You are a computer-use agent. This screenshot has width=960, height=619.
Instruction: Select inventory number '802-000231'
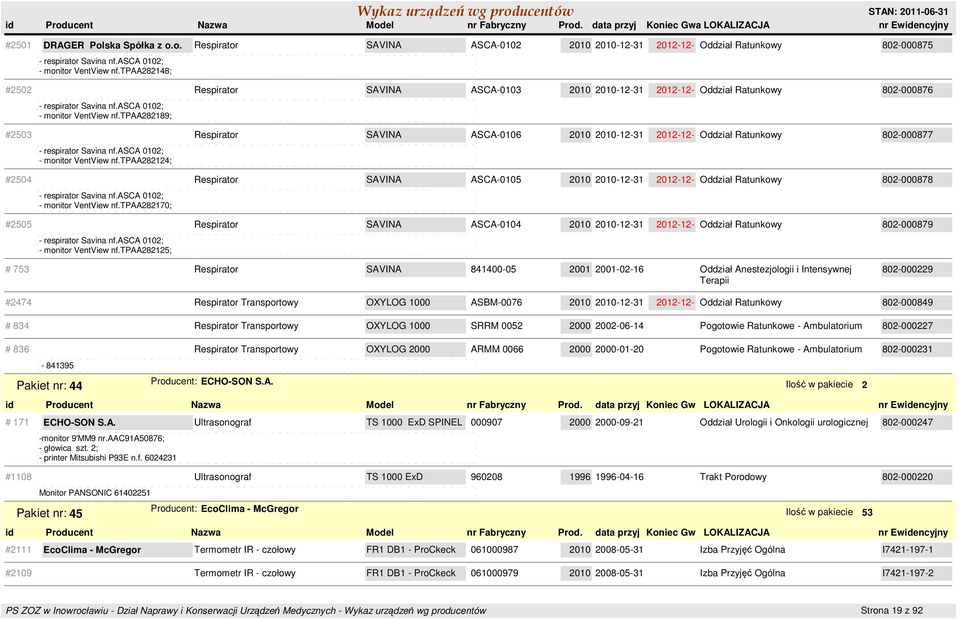pos(907,349)
